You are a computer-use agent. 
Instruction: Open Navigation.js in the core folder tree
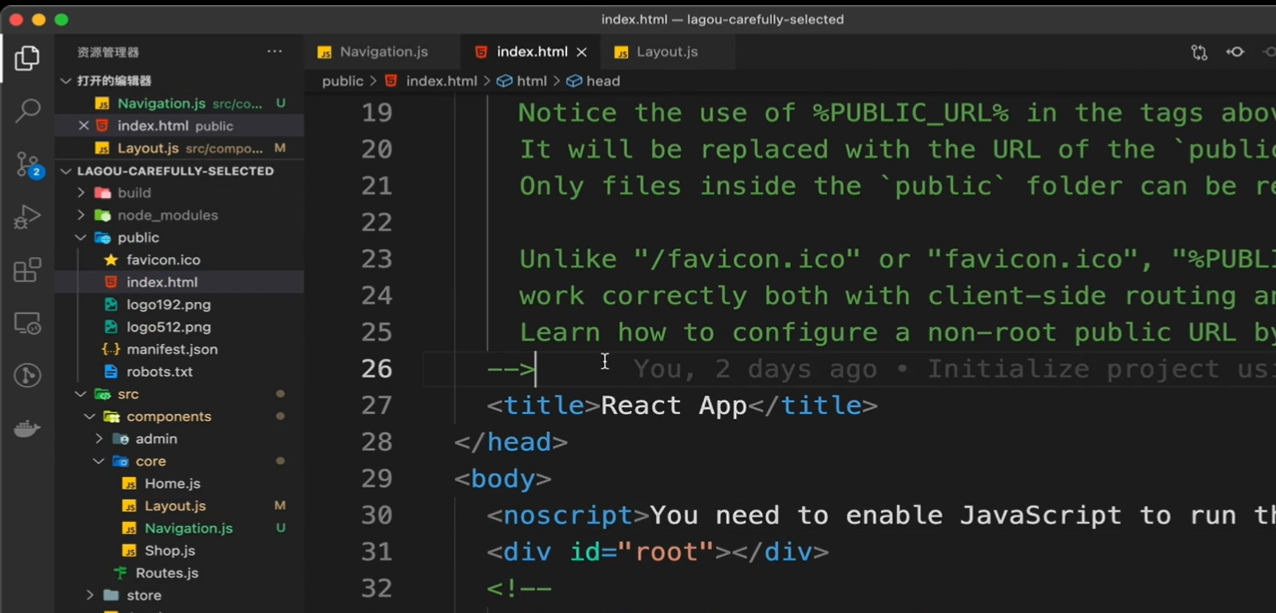coord(188,528)
